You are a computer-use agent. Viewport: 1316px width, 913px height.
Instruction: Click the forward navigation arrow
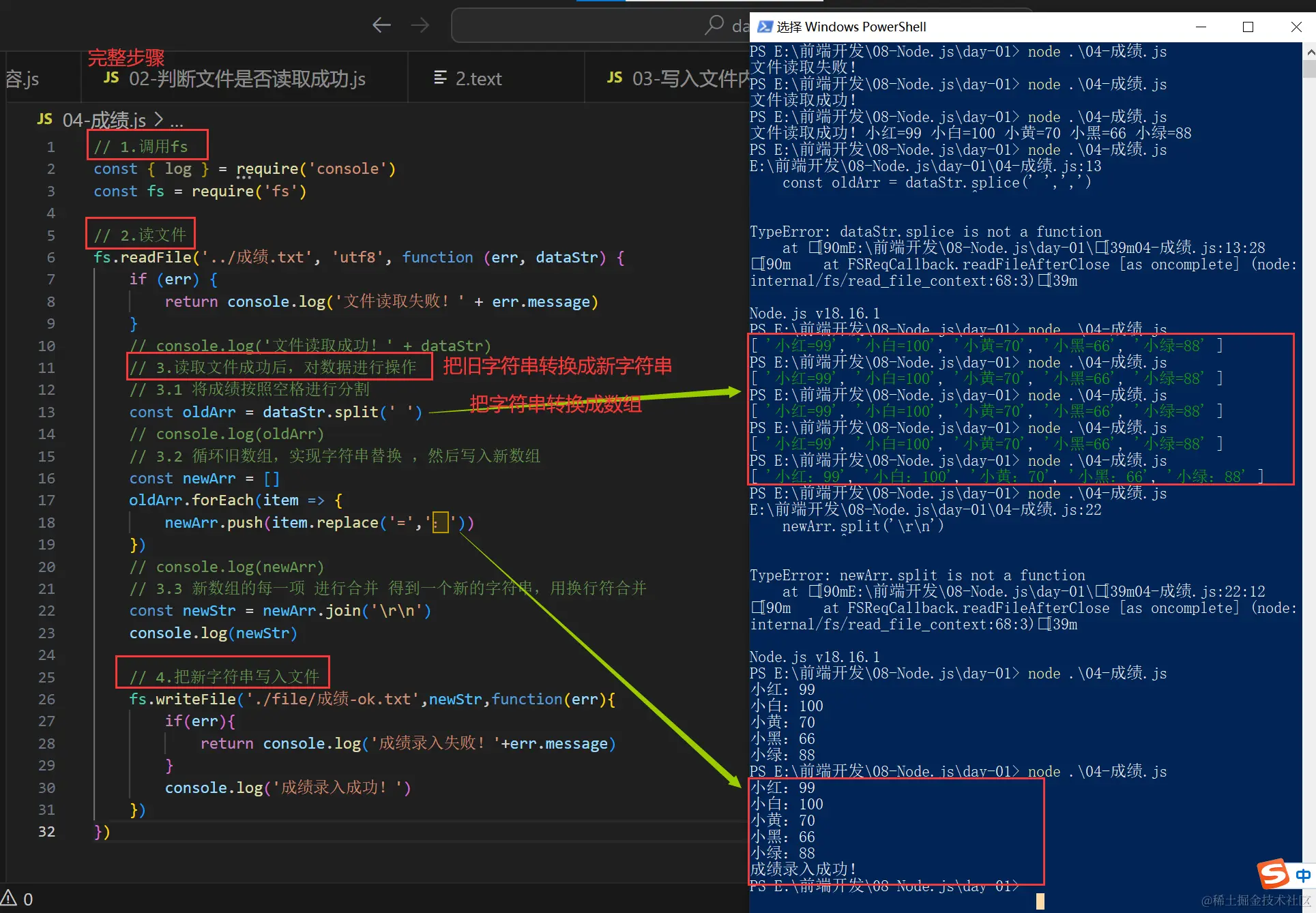pyautogui.click(x=420, y=26)
